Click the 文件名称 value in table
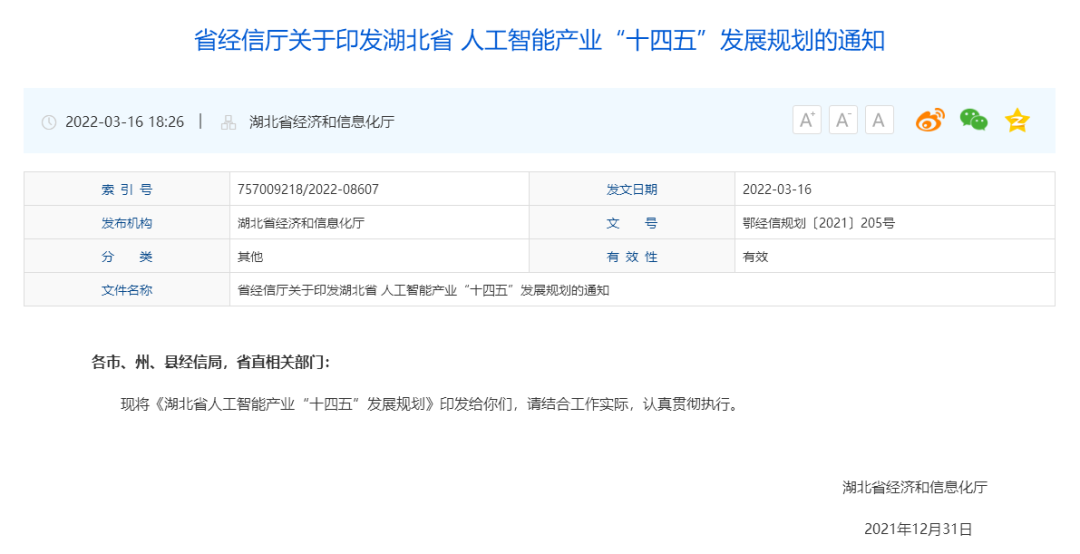The width and height of the screenshot is (1080, 554). click(423, 290)
